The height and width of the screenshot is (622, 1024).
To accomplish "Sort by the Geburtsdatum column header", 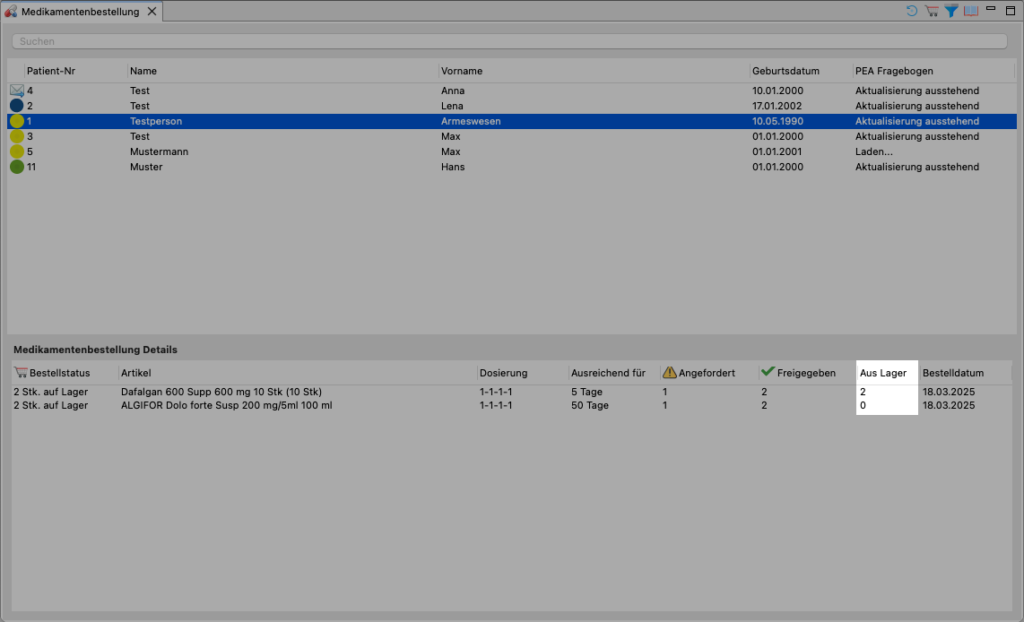I will pos(785,71).
